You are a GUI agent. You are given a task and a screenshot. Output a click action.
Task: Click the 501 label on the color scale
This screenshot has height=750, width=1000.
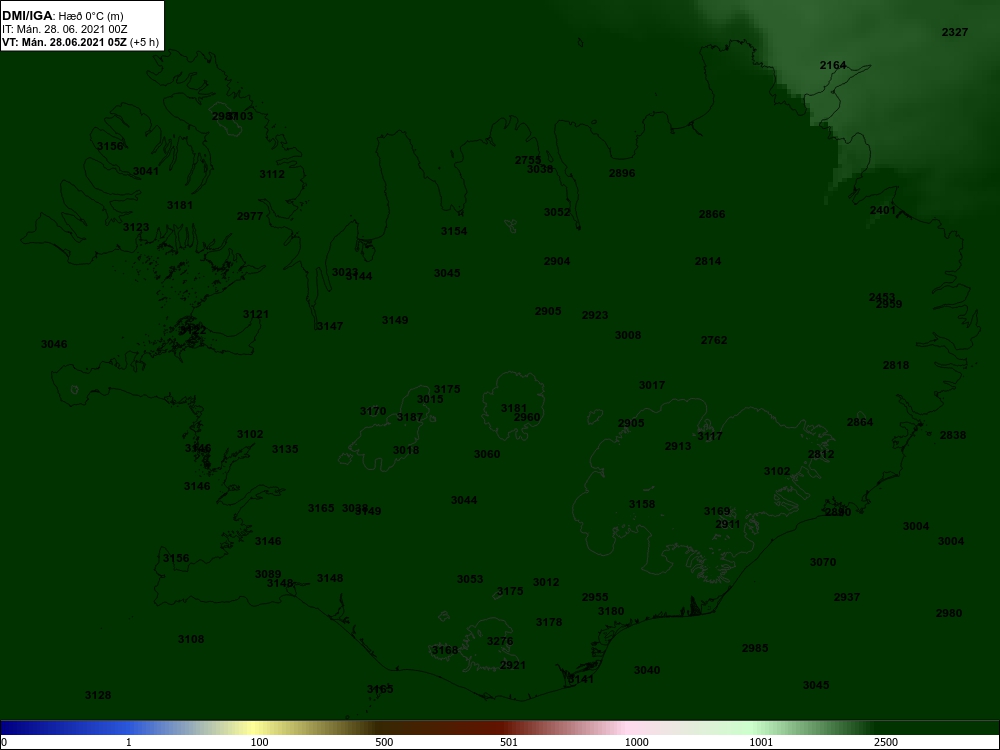508,742
